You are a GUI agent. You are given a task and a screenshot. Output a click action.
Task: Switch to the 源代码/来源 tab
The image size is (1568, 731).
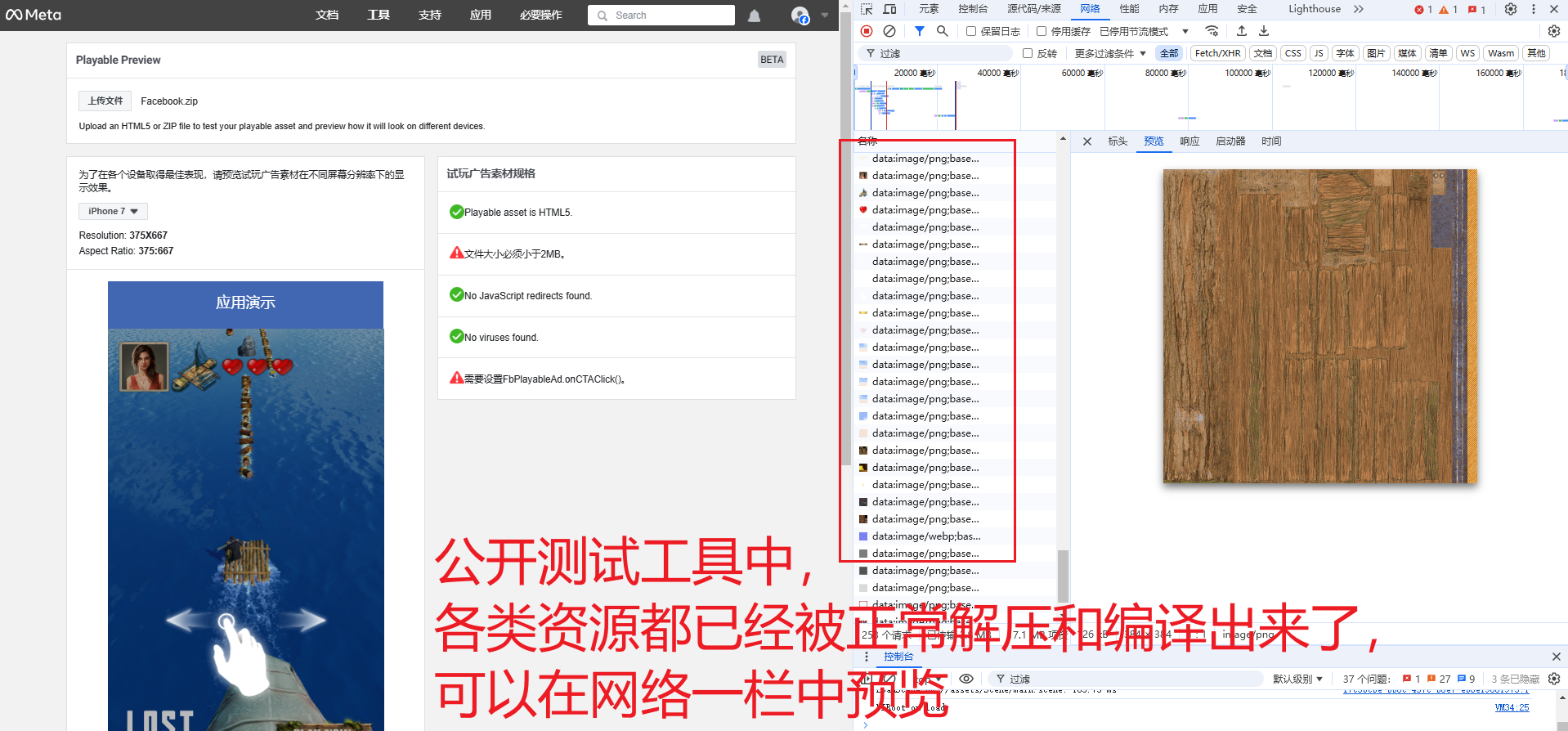click(1034, 9)
